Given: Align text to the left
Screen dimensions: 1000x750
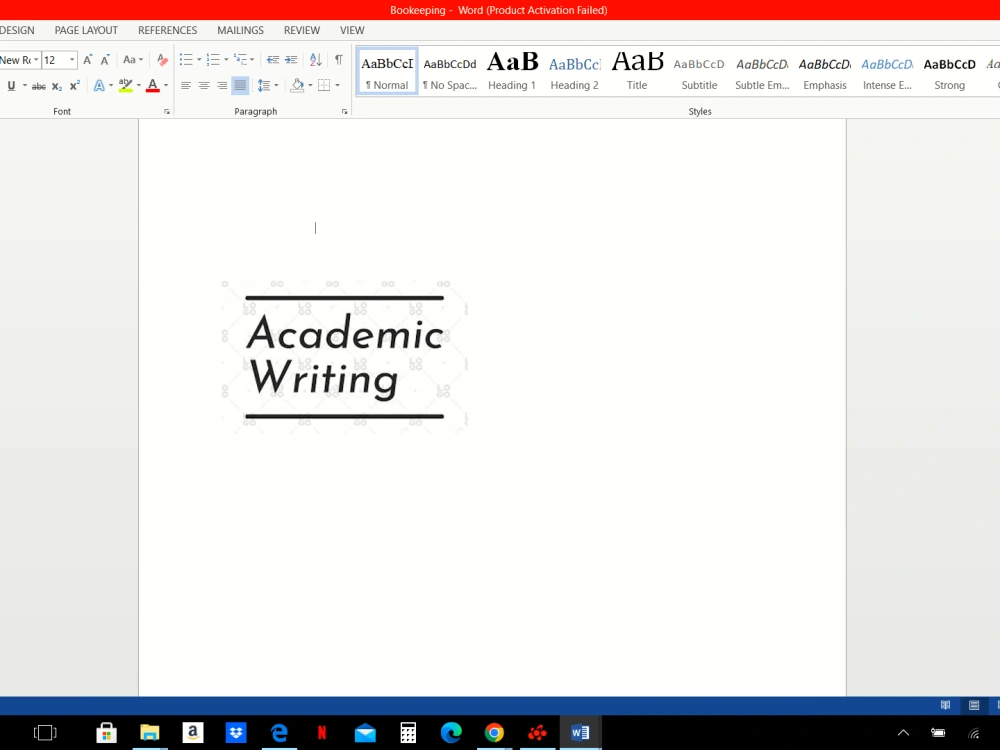Looking at the screenshot, I should click(186, 85).
